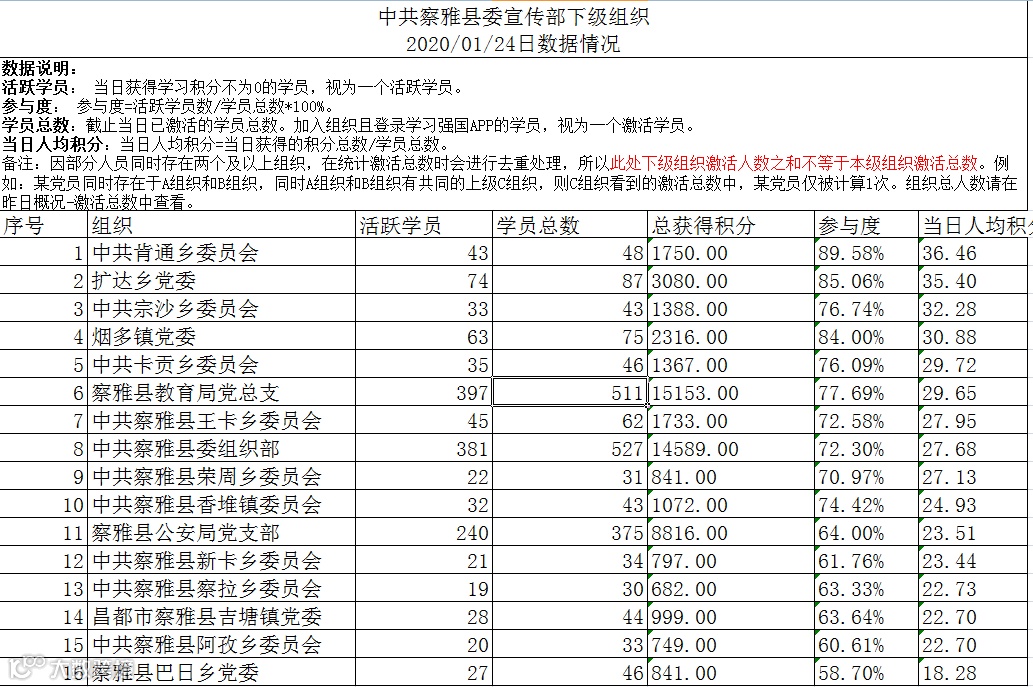This screenshot has height=687, width=1033.
Task: Select the cell 中共察雅县新卡乡委员会
Action: point(221,561)
